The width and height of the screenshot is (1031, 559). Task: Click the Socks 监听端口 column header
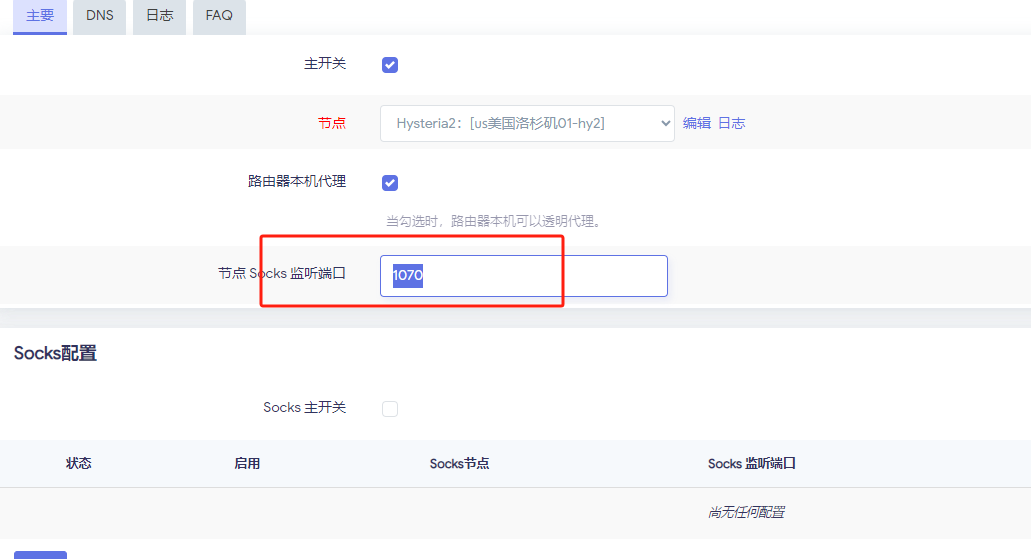pos(751,464)
